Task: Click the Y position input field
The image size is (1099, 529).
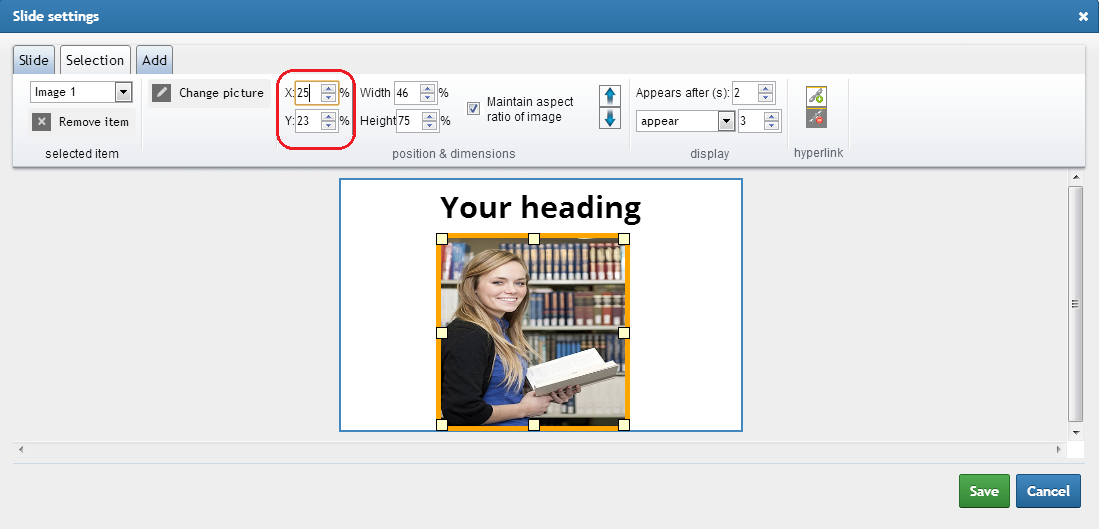Action: pyautogui.click(x=308, y=121)
